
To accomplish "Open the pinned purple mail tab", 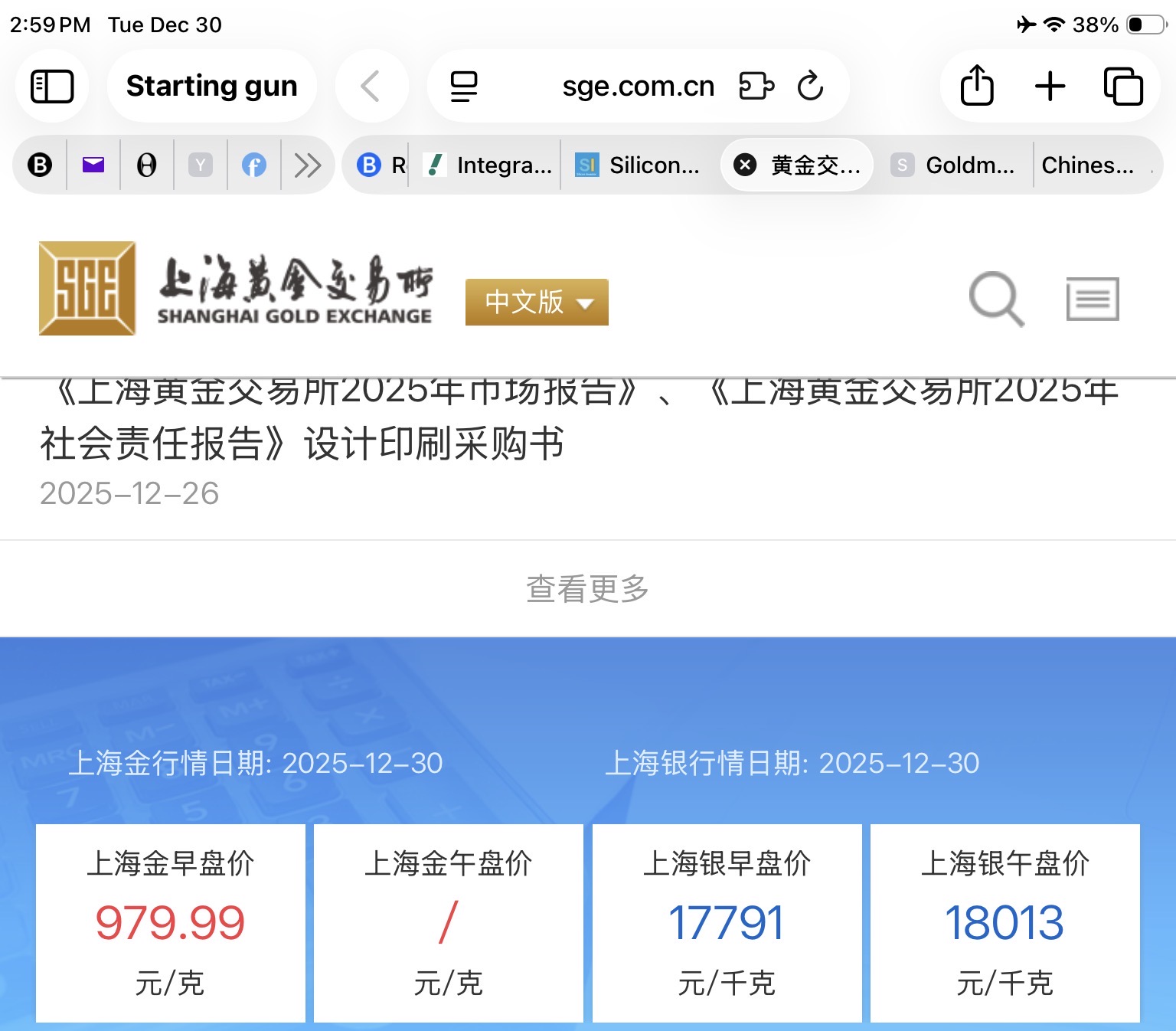I will click(x=93, y=165).
